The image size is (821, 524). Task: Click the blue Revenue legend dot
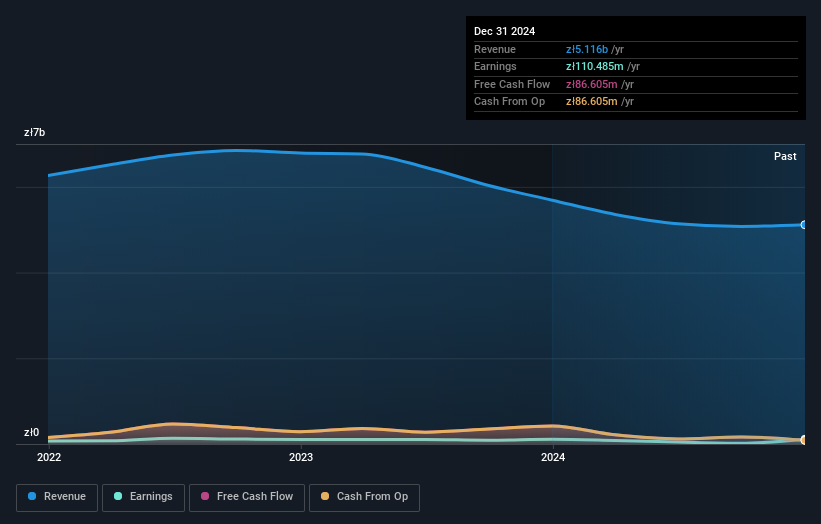click(32, 496)
